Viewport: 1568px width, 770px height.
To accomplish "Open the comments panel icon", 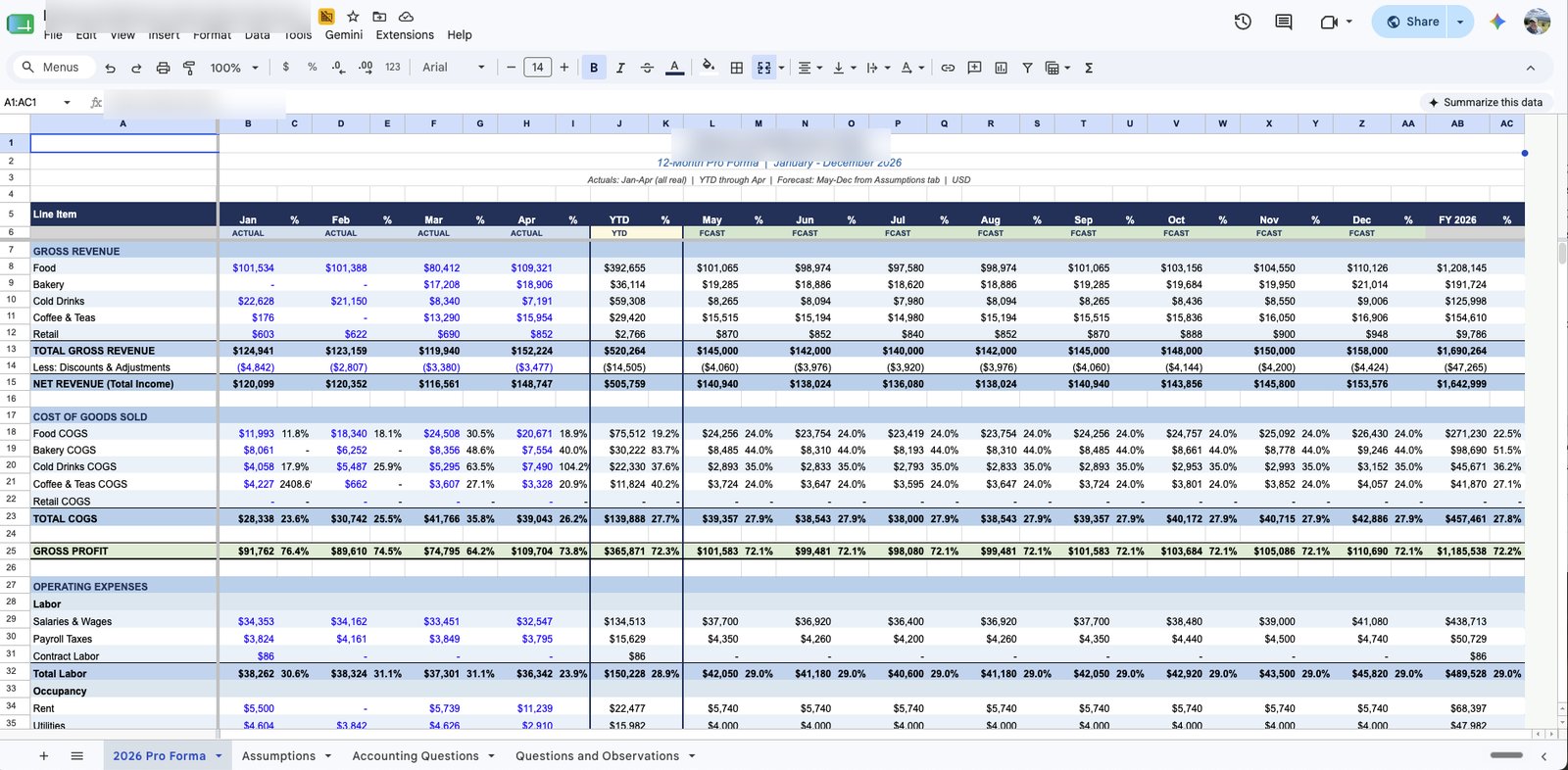I will pyautogui.click(x=1283, y=22).
